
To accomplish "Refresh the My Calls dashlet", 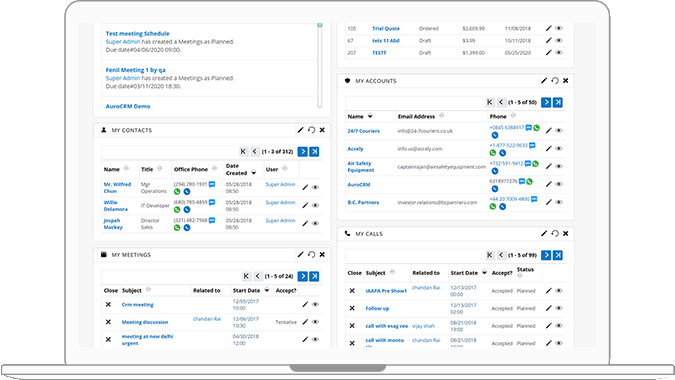I will coord(555,233).
